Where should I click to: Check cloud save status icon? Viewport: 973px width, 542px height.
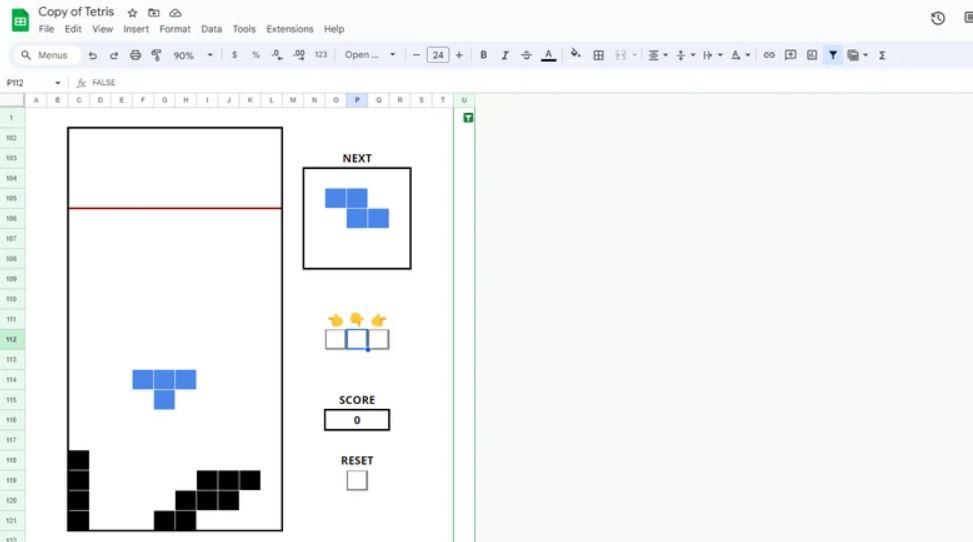pyautogui.click(x=176, y=13)
